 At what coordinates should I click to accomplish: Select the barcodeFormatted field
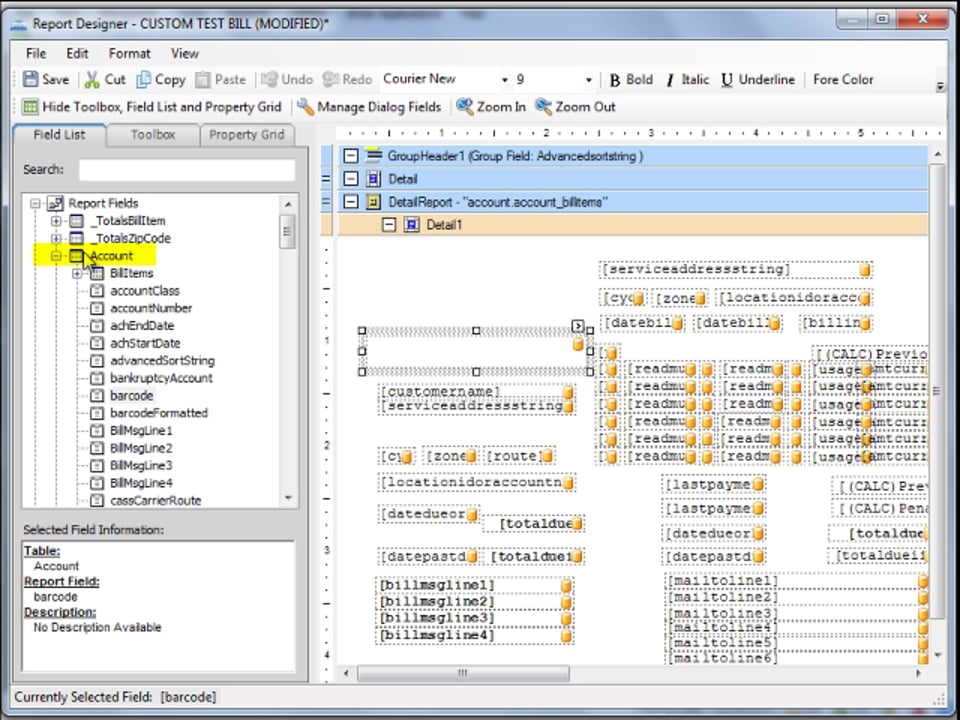click(159, 413)
